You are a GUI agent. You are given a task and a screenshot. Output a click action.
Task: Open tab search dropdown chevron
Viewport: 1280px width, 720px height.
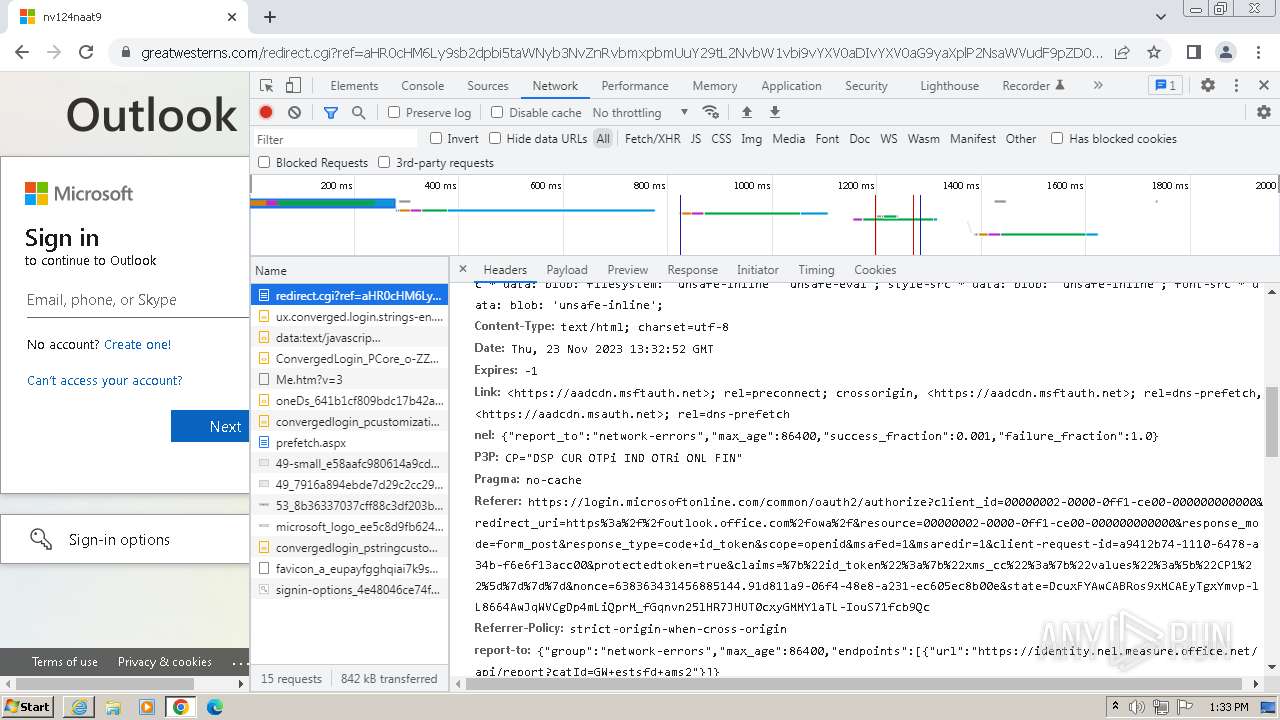(1160, 17)
